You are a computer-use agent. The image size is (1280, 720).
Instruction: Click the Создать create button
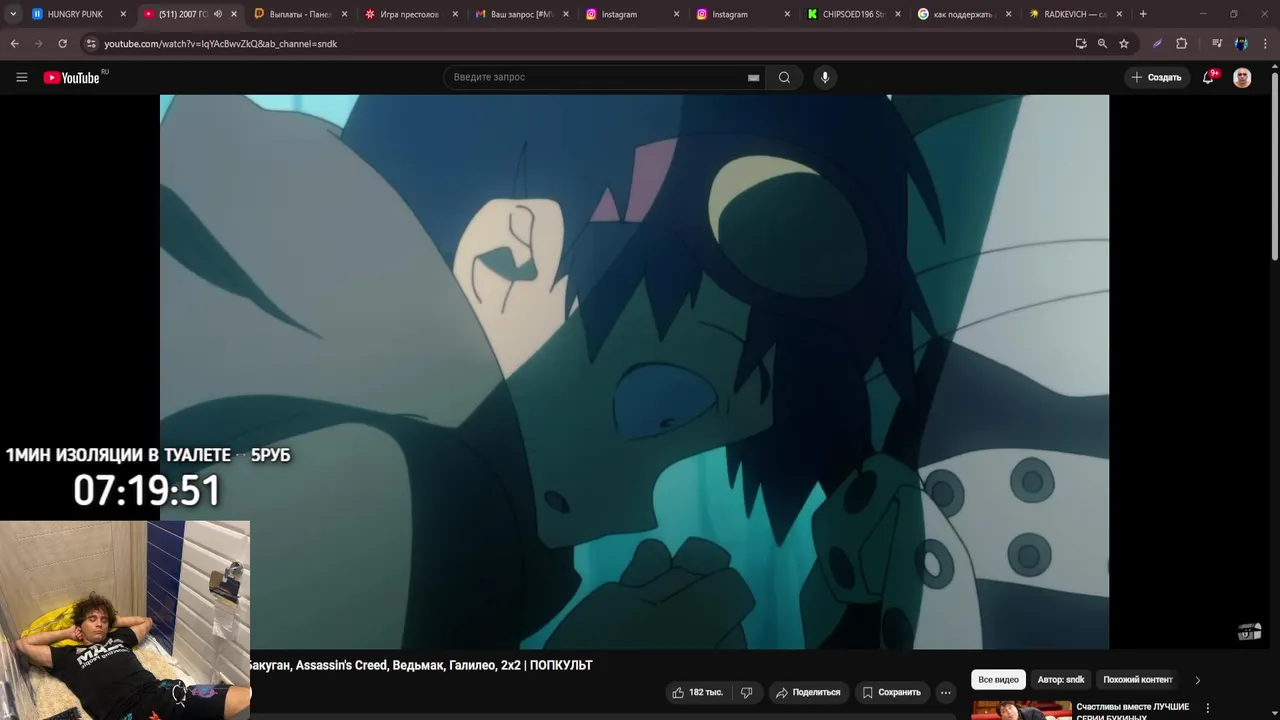(x=1156, y=77)
